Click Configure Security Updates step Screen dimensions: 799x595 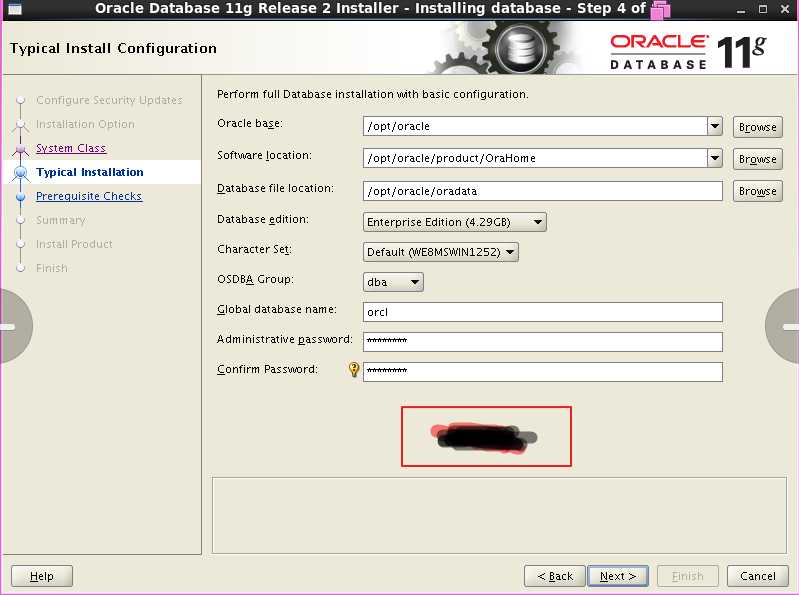pyautogui.click(x=109, y=100)
